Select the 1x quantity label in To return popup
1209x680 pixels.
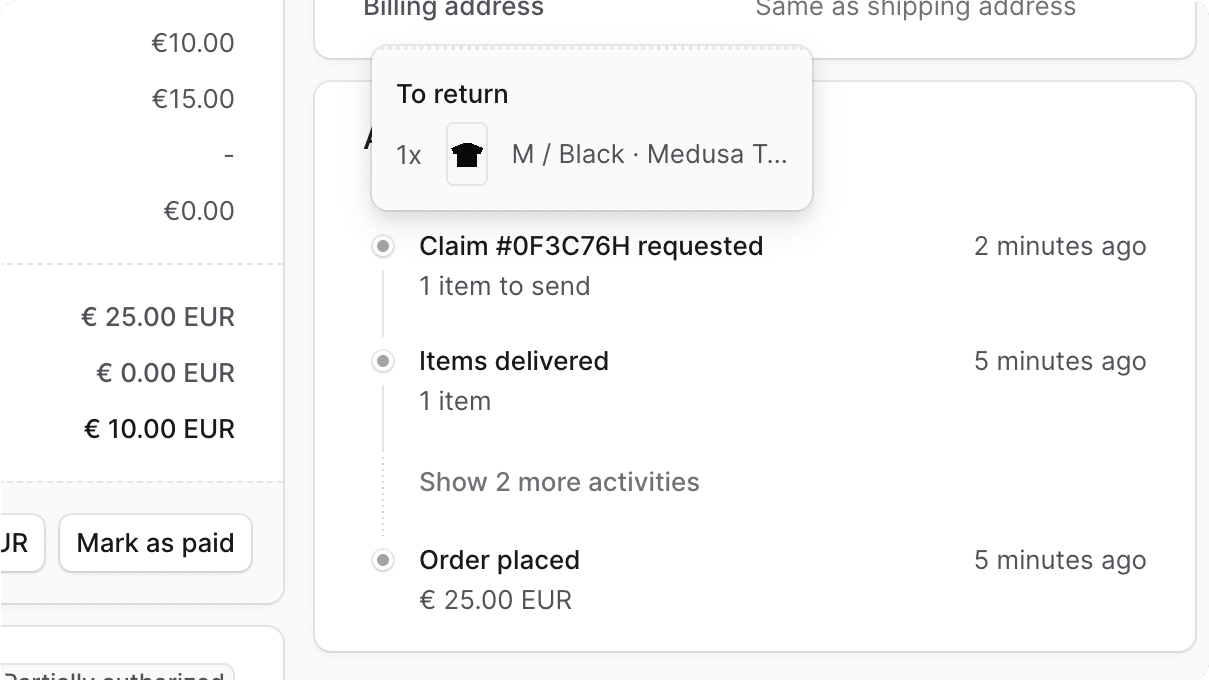(408, 154)
